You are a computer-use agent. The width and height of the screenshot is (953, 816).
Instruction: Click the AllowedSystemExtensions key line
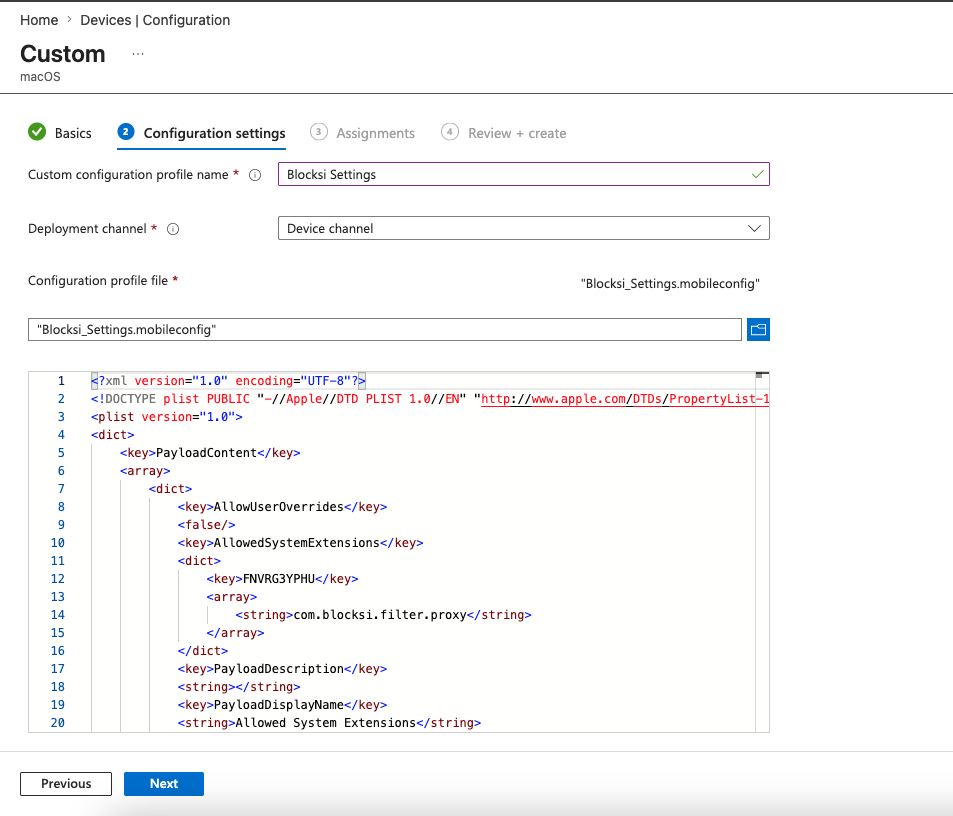(300, 543)
